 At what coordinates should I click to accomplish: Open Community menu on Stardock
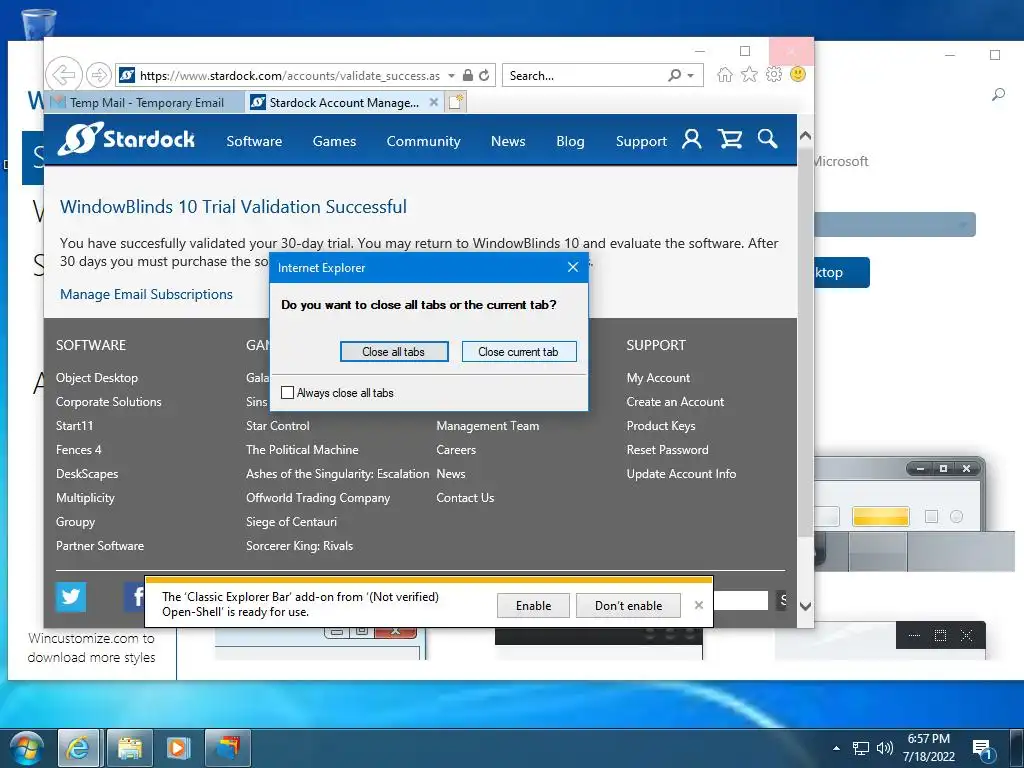click(423, 141)
